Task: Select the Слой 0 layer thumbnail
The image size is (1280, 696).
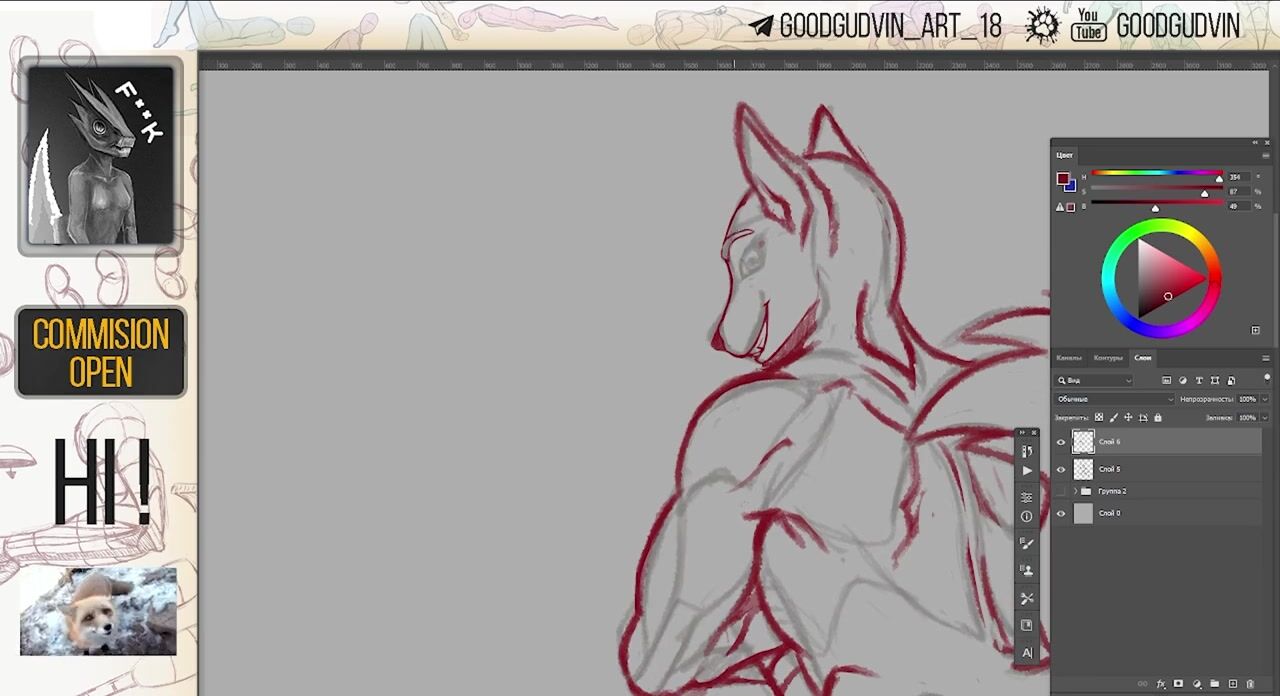Action: point(1083,514)
